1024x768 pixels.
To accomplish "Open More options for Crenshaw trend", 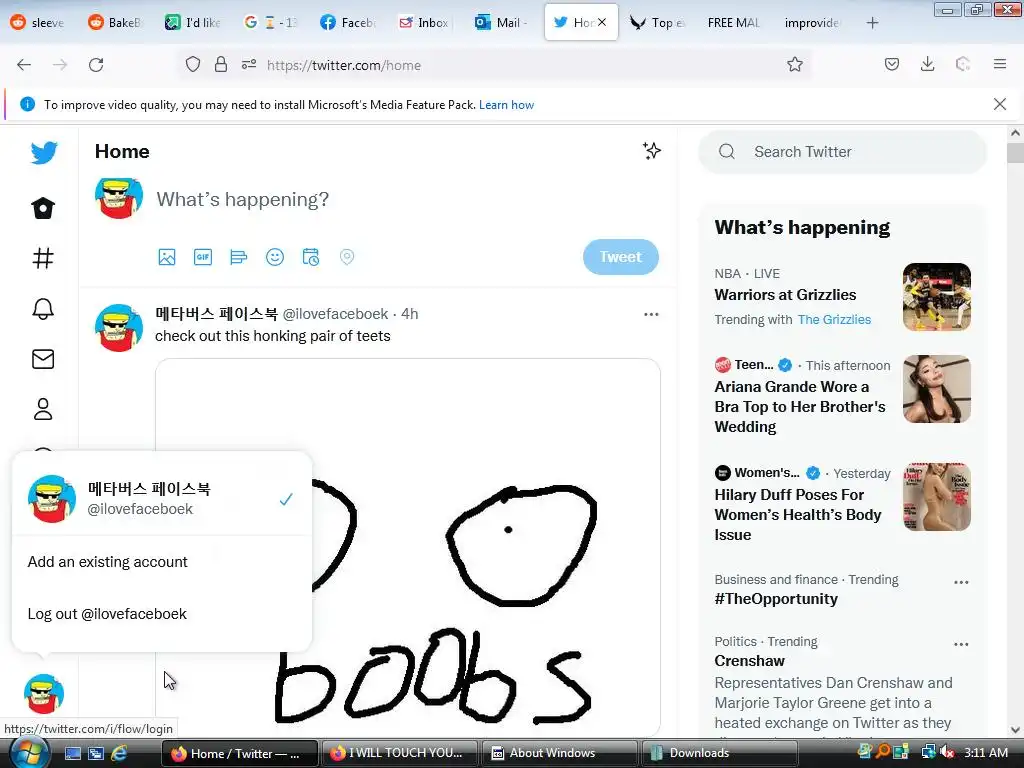I will [x=961, y=644].
